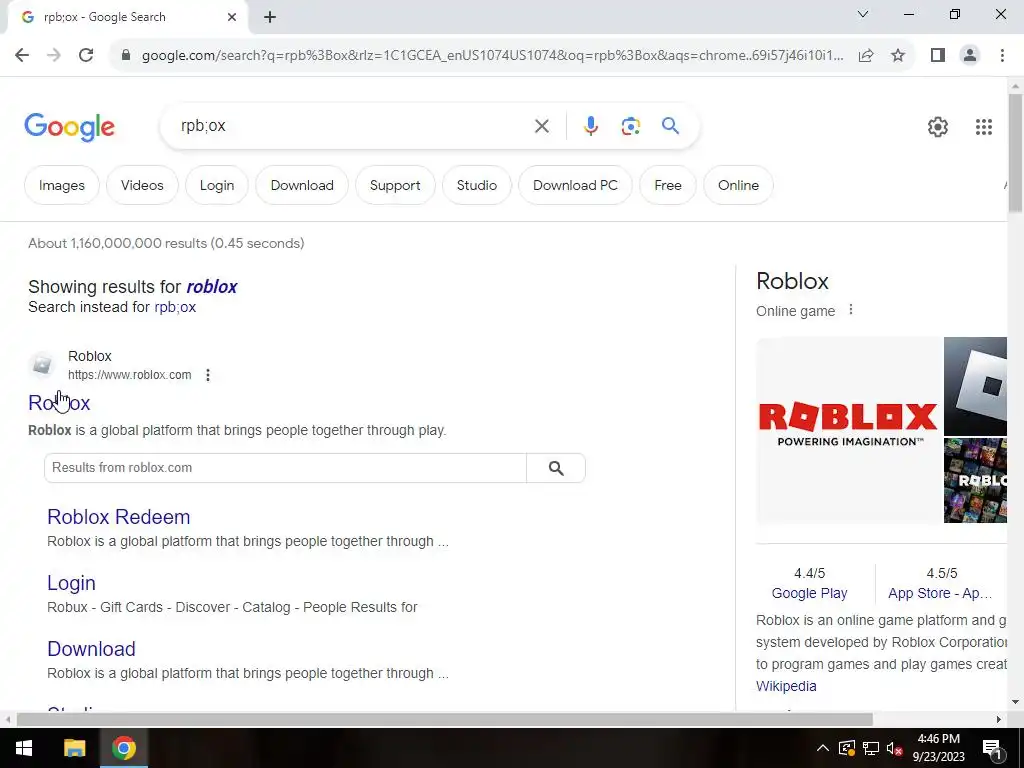The width and height of the screenshot is (1024, 768).
Task: Open the network tray icon
Action: click(x=871, y=748)
